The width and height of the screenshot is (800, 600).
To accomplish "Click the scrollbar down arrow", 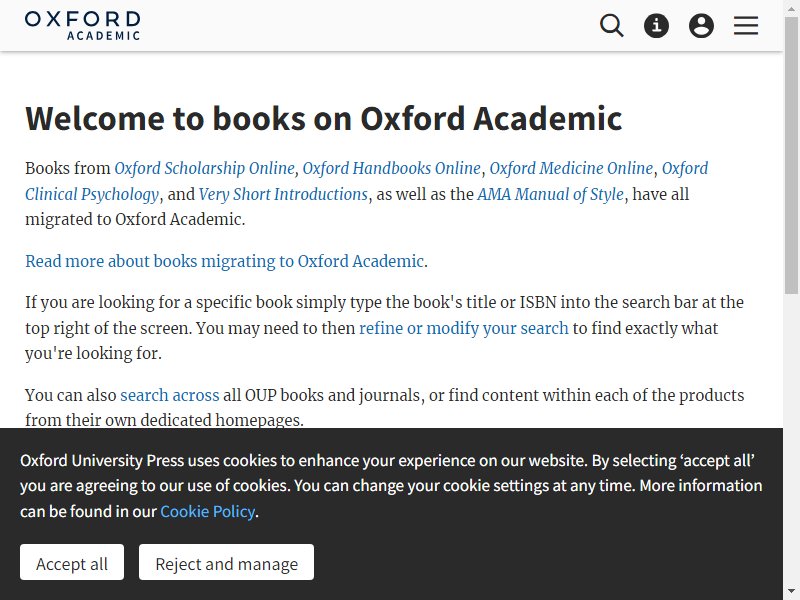I will 791,591.
